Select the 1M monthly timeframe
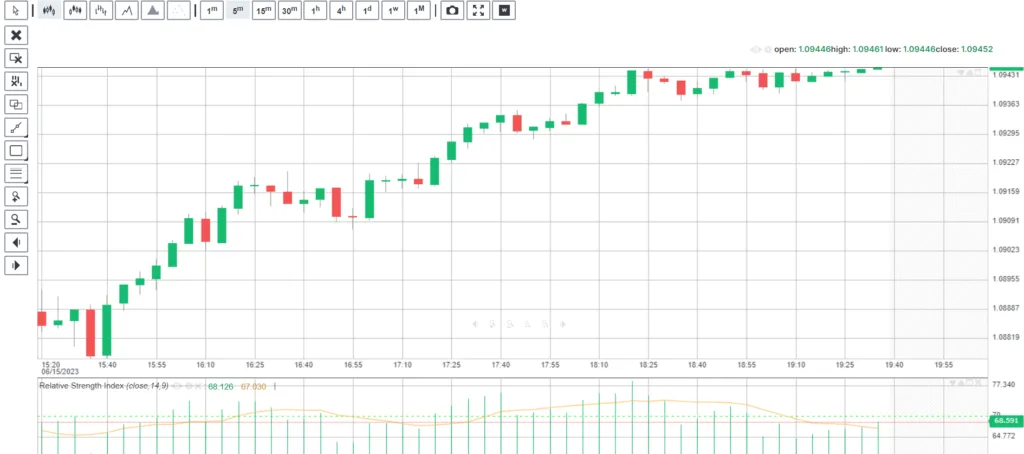 (419, 10)
